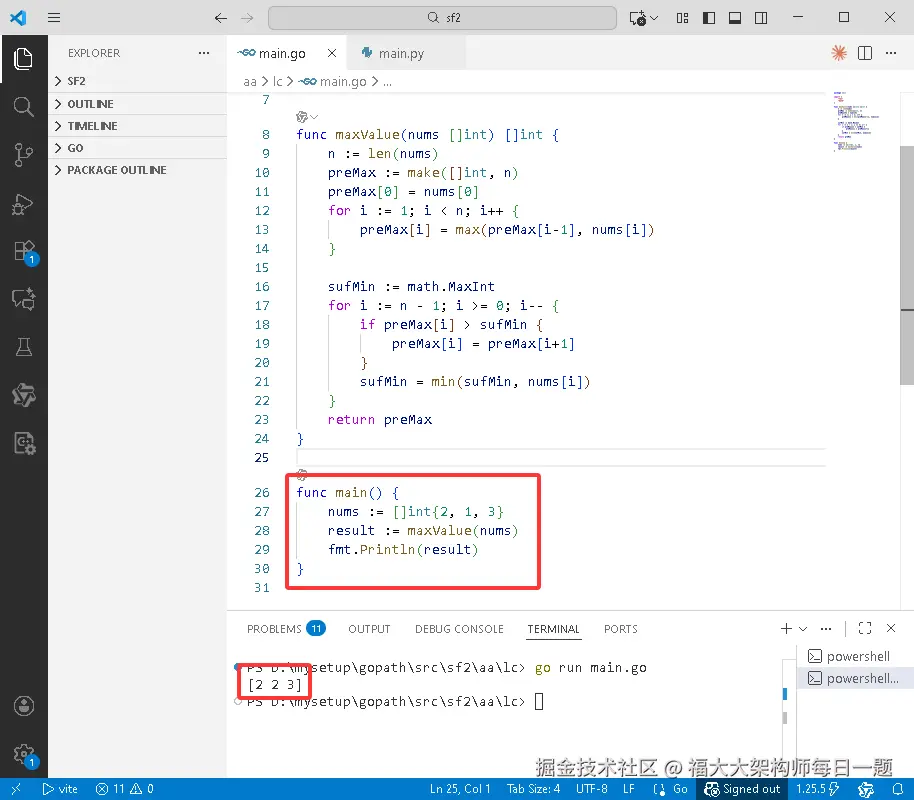Change file encoding 'UTF-8'
Screen dimensions: 914x800
pos(592,789)
